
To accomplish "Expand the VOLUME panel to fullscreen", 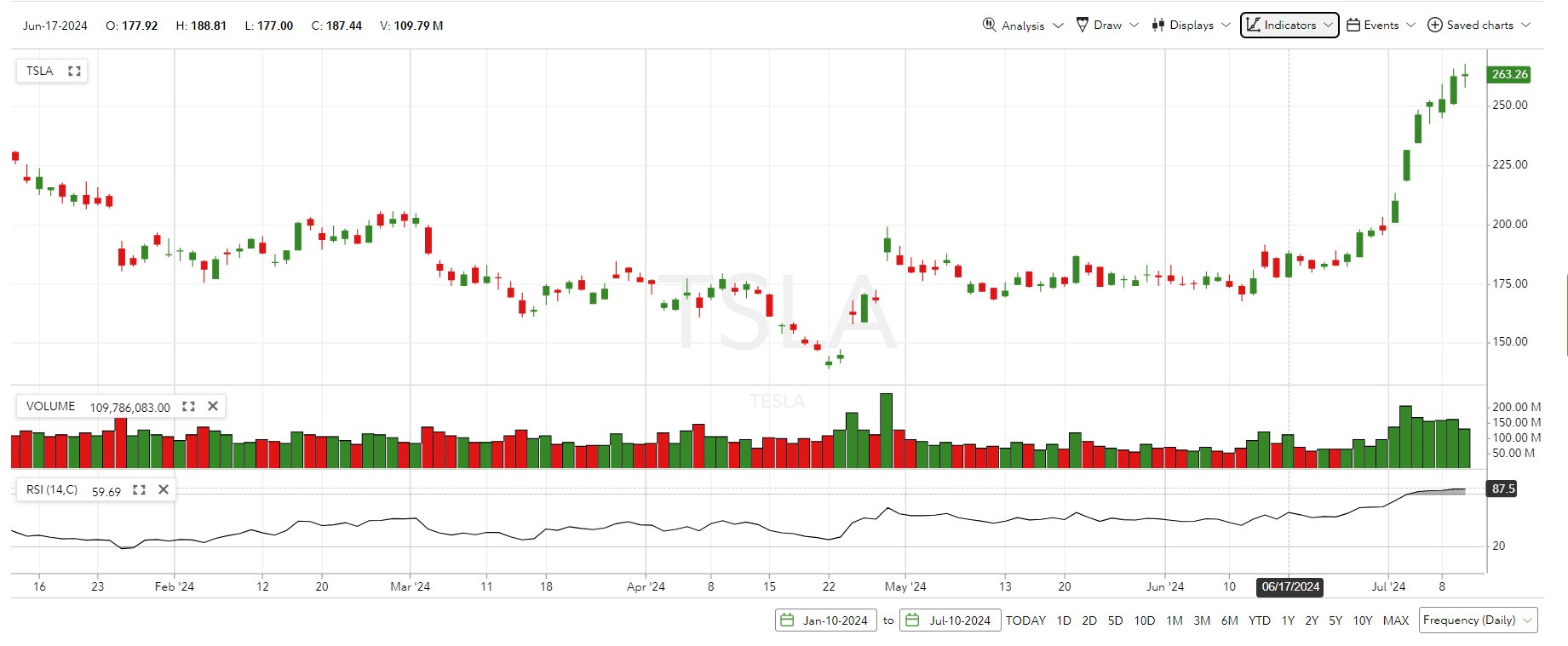I will pos(188,406).
